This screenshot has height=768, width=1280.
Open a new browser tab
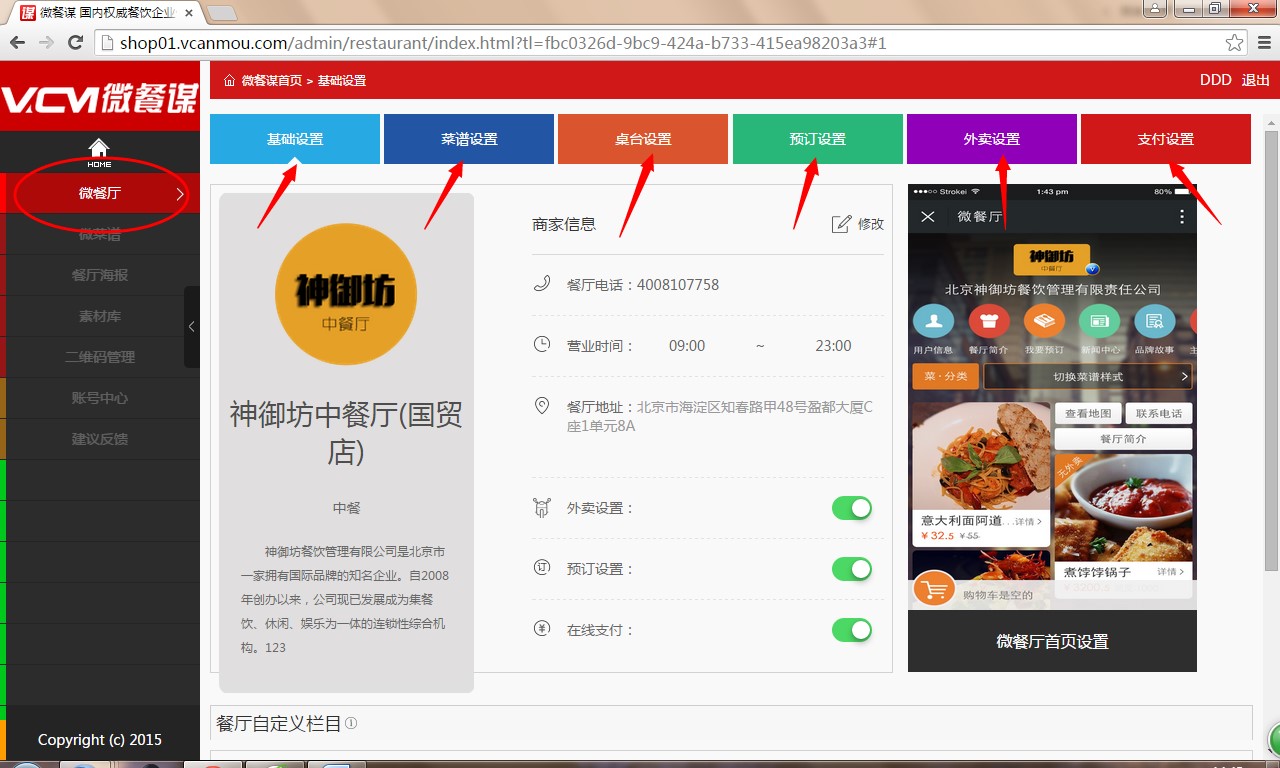(x=221, y=13)
